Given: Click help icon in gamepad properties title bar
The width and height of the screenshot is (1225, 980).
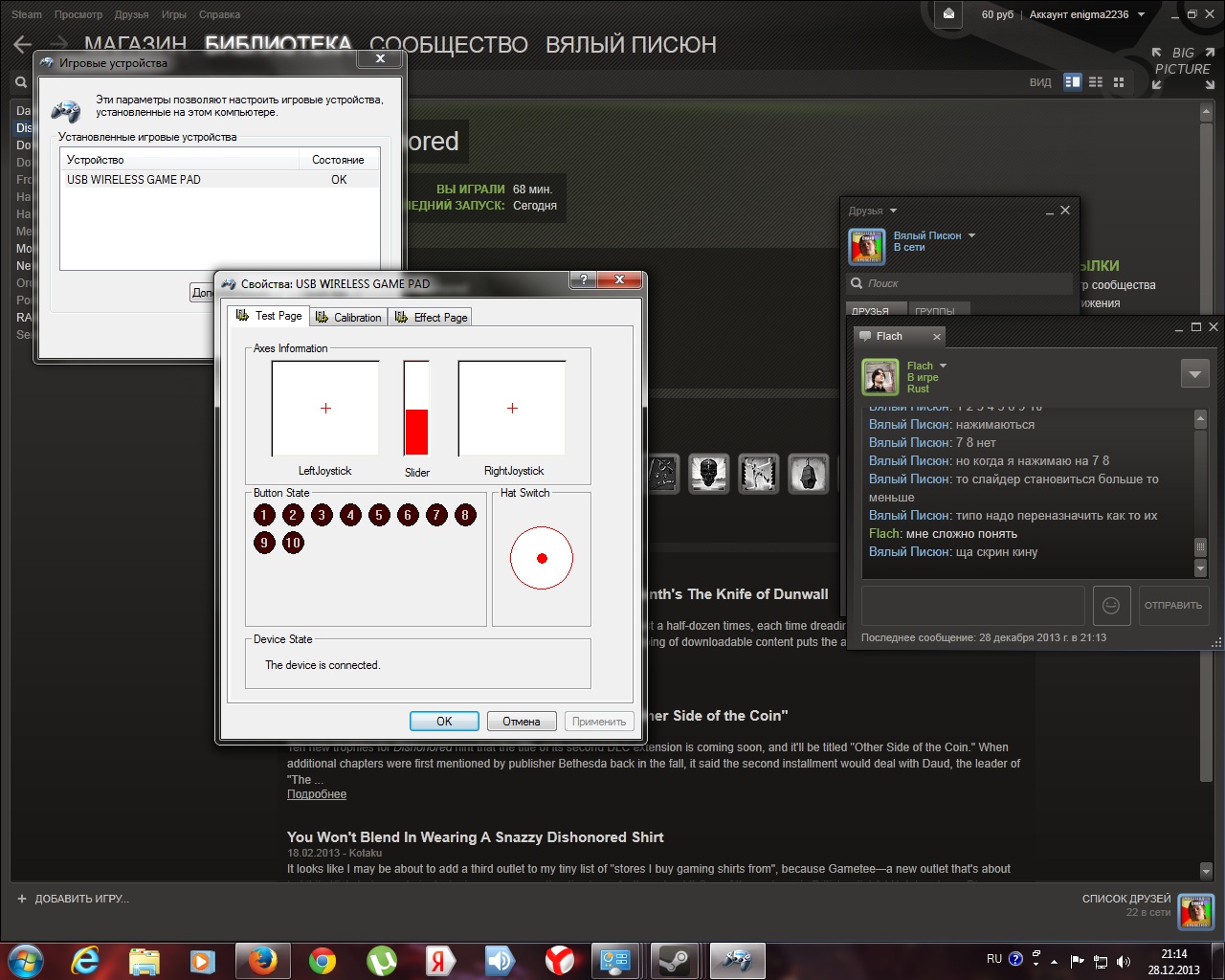Looking at the screenshot, I should click(x=583, y=279).
